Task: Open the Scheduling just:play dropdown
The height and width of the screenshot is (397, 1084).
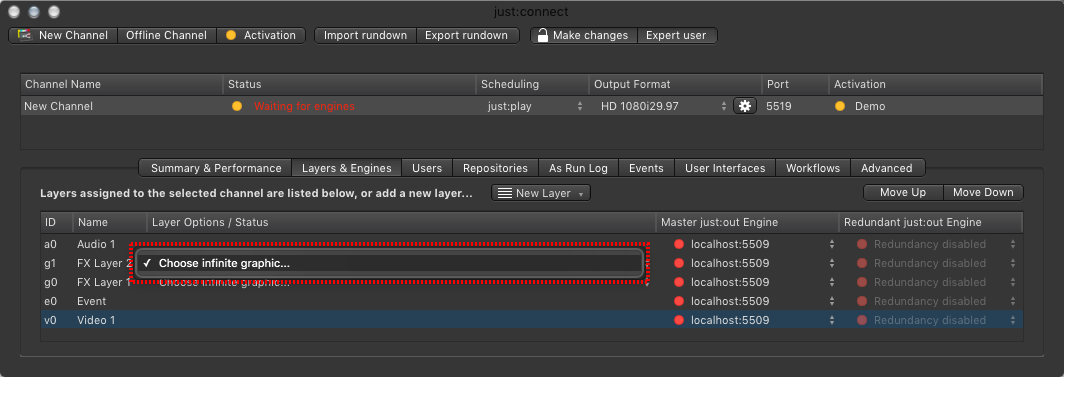Action: coord(534,107)
